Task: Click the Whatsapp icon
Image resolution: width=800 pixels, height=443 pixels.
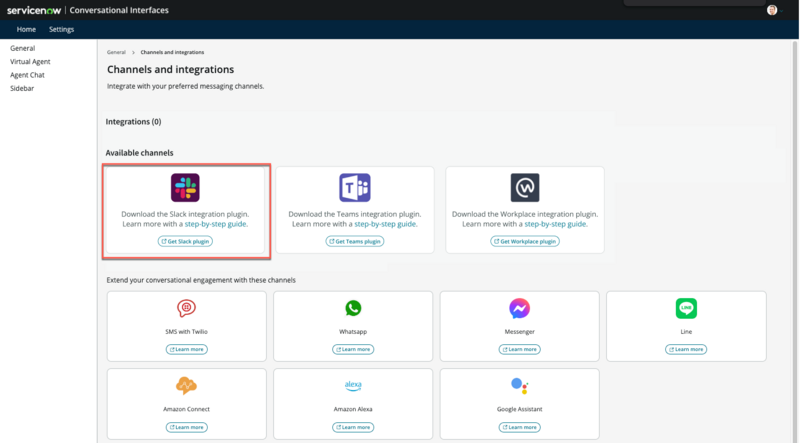Action: pyautogui.click(x=353, y=308)
